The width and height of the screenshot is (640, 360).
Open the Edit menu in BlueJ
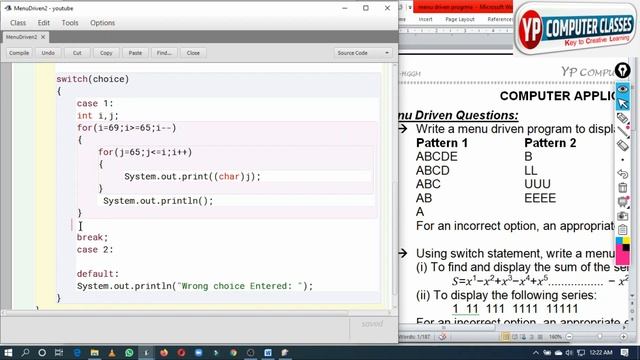pyautogui.click(x=44, y=23)
